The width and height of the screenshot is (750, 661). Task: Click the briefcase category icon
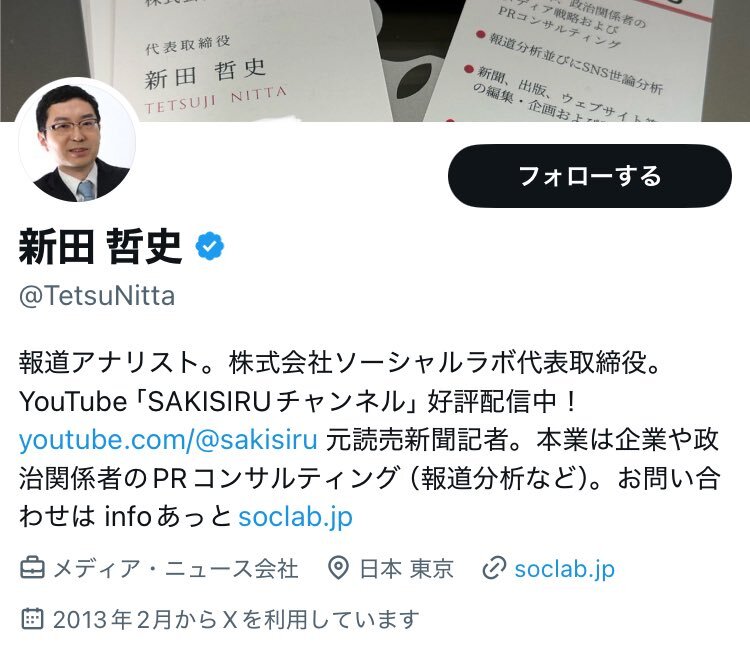point(33,568)
